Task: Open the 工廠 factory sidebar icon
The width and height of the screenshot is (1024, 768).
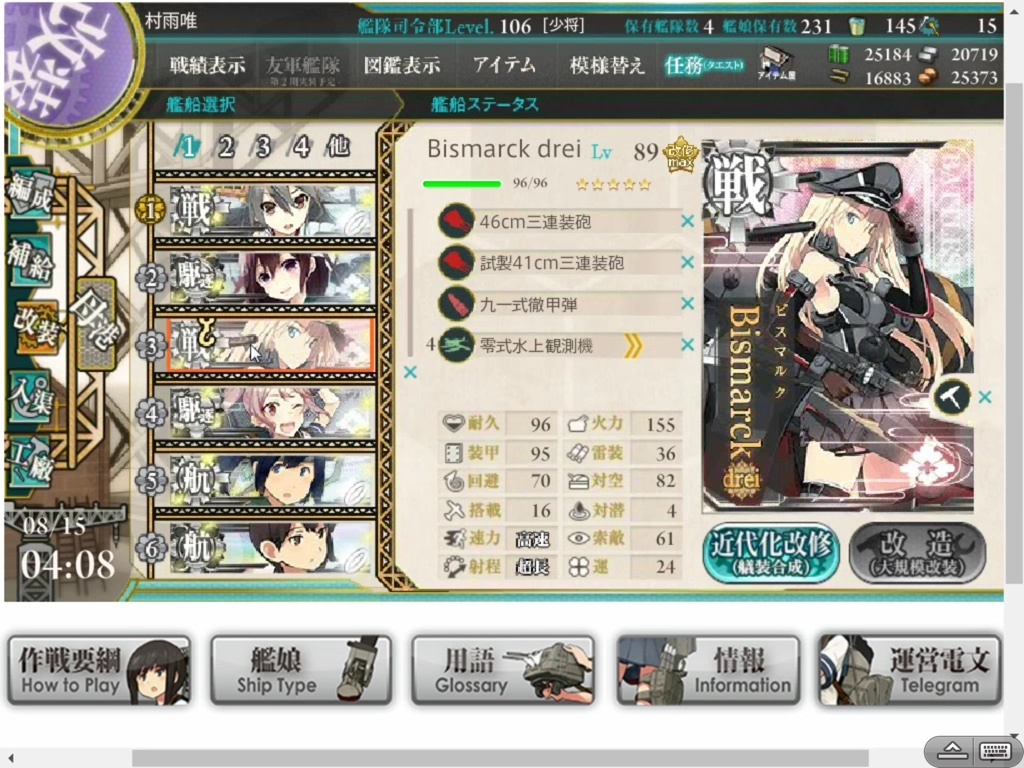Action: tap(30, 461)
